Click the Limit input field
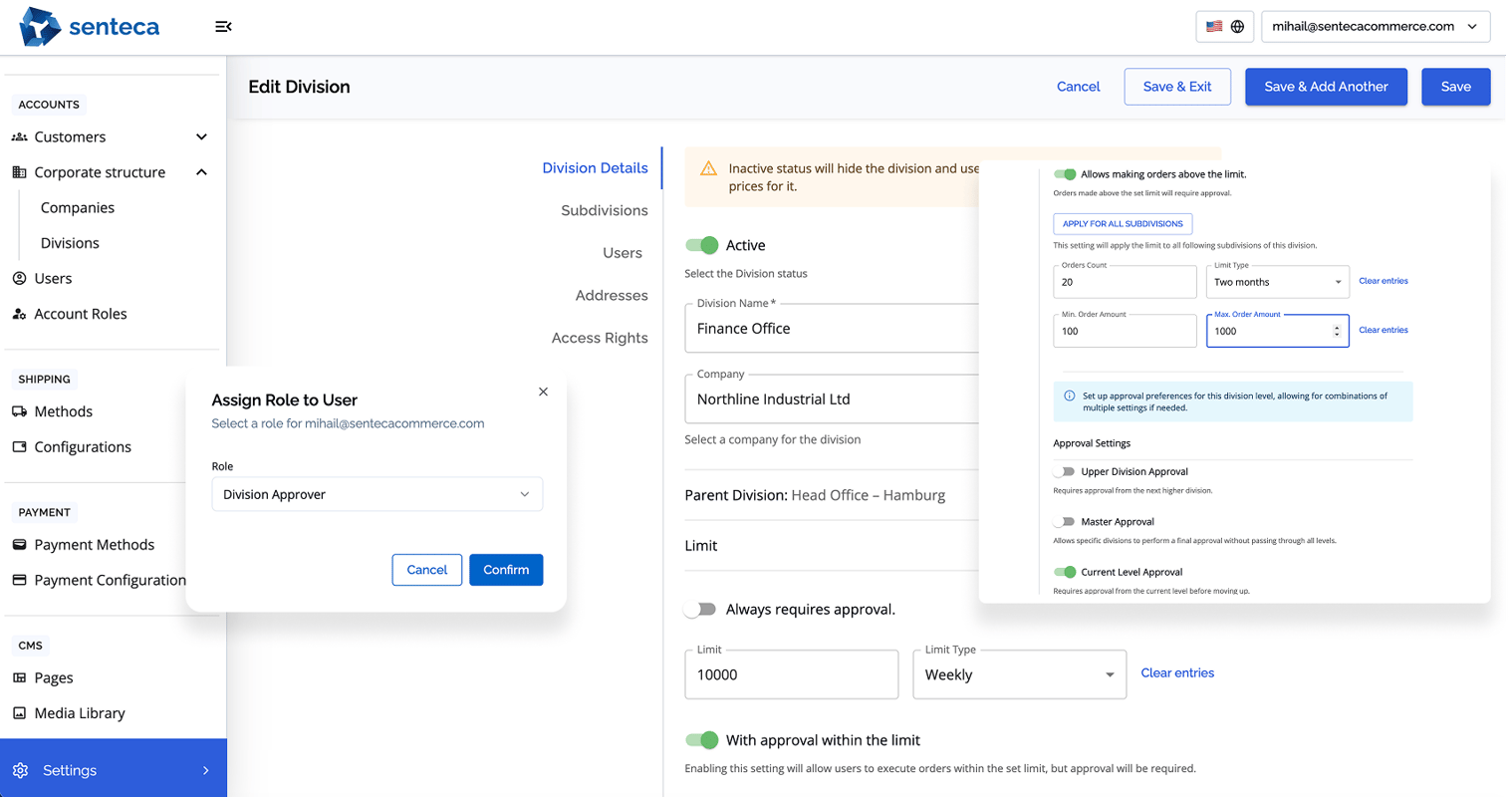1512x797 pixels. 791,674
